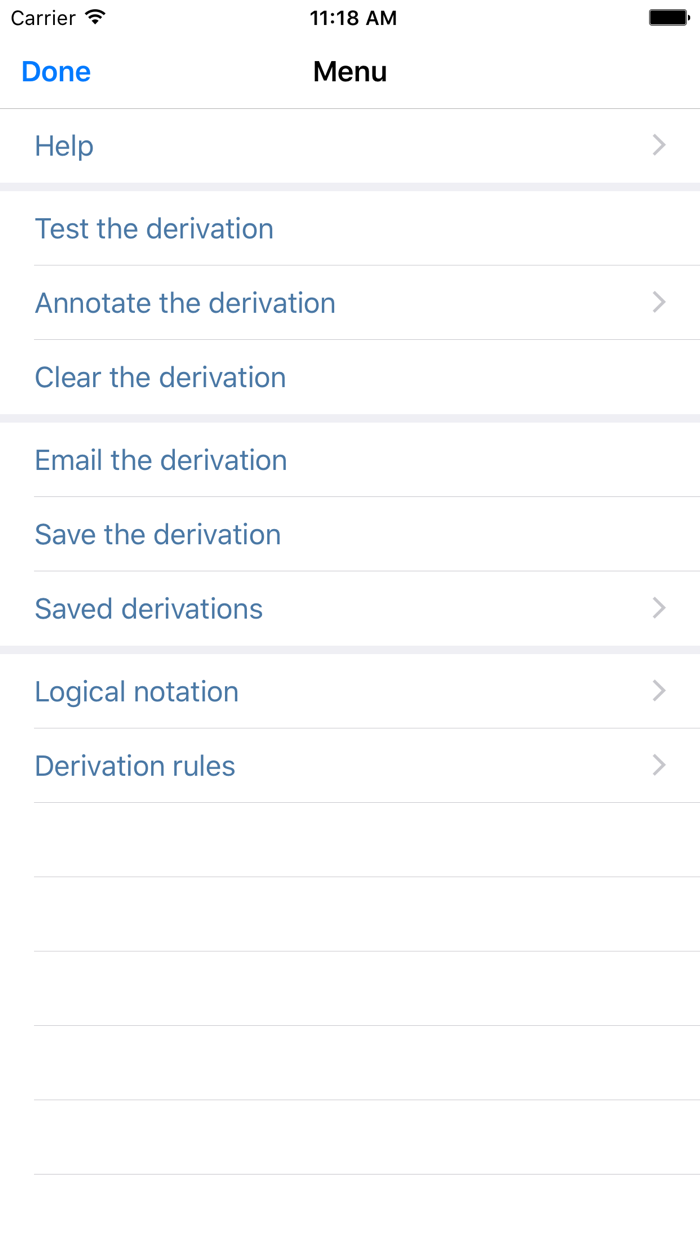The height and width of the screenshot is (1244, 700).
Task: Tap the 11:18 AM clock
Action: coord(352,18)
